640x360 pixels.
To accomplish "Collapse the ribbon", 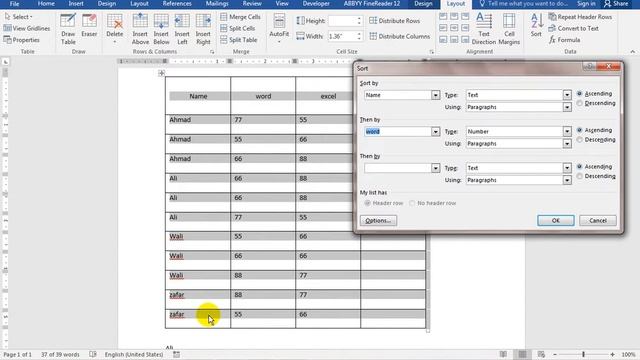I will (633, 52).
